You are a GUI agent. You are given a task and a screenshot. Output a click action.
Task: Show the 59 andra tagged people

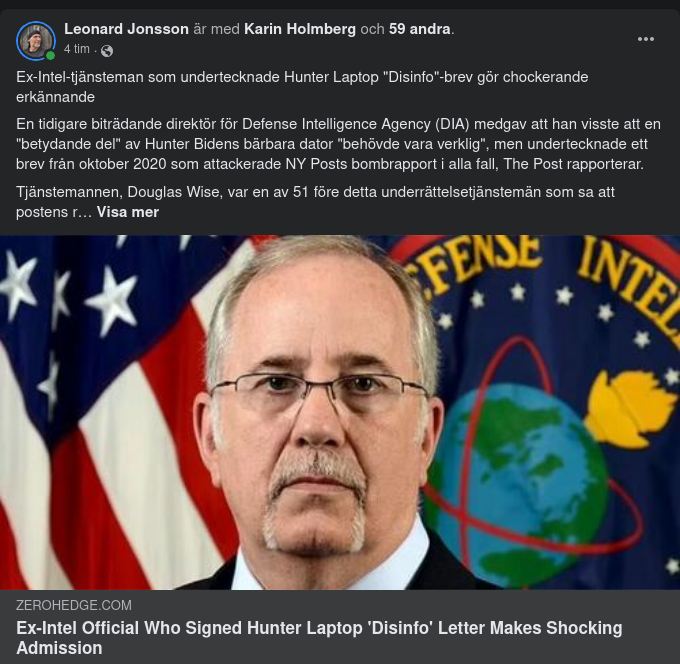[419, 29]
